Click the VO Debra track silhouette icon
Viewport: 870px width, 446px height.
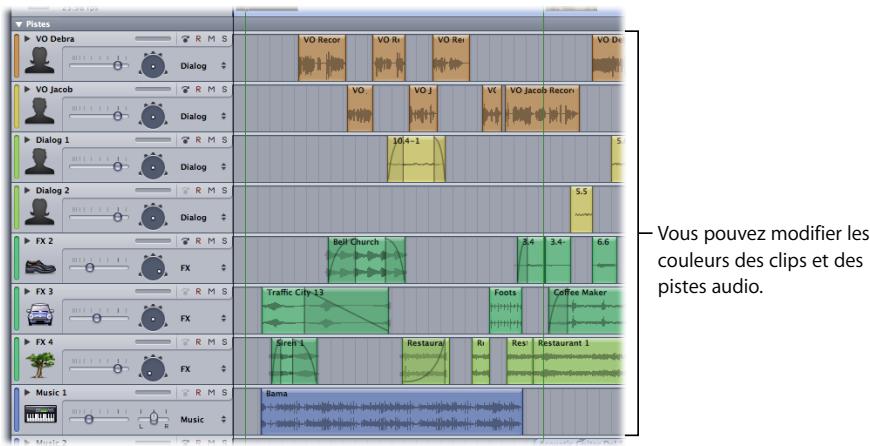tap(40, 60)
